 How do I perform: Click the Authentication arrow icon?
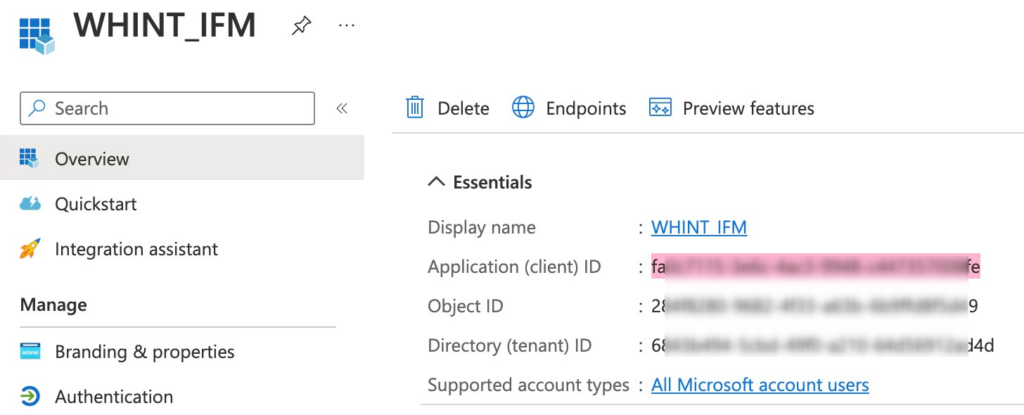pos(30,396)
